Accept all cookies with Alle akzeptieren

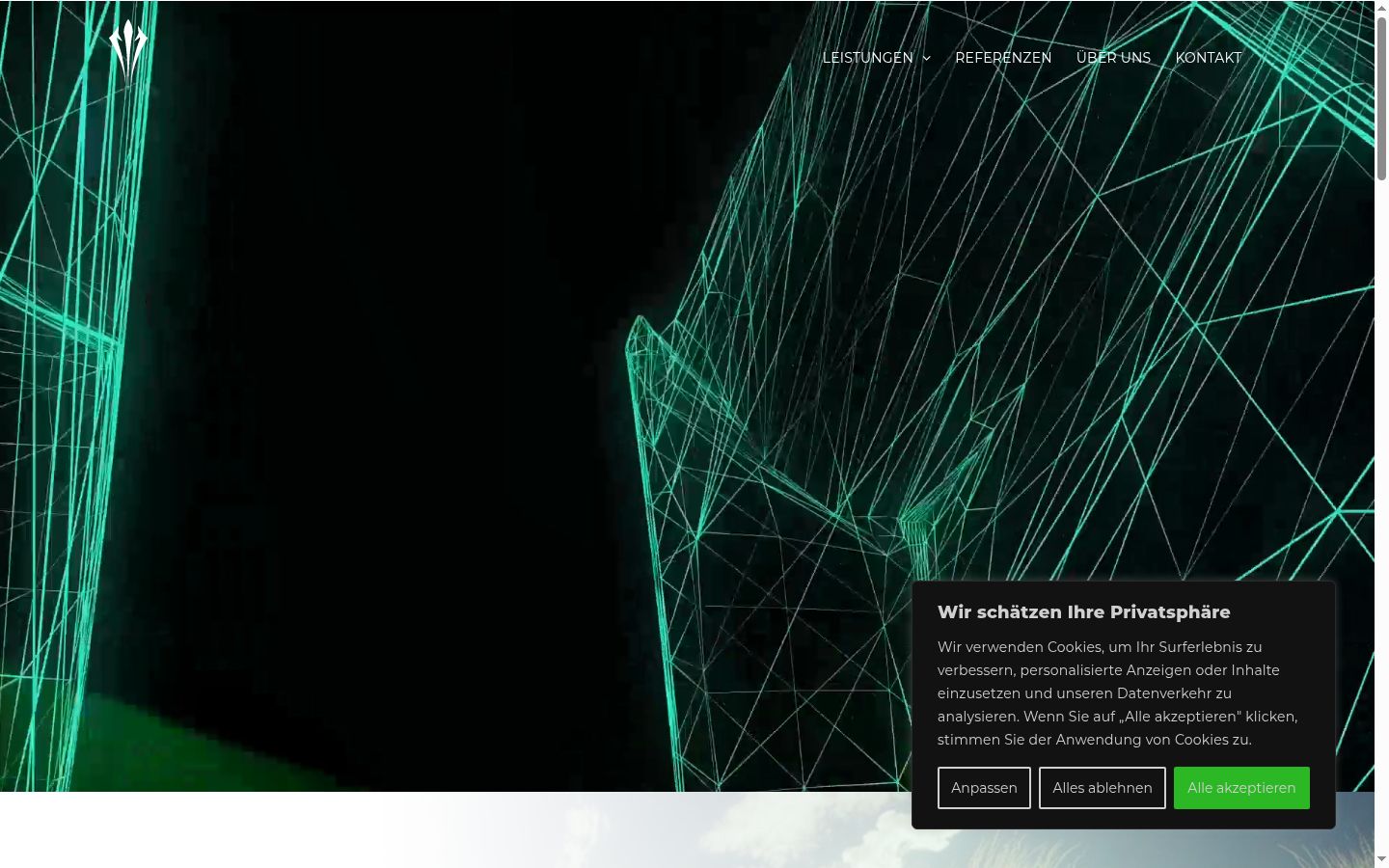(1241, 788)
